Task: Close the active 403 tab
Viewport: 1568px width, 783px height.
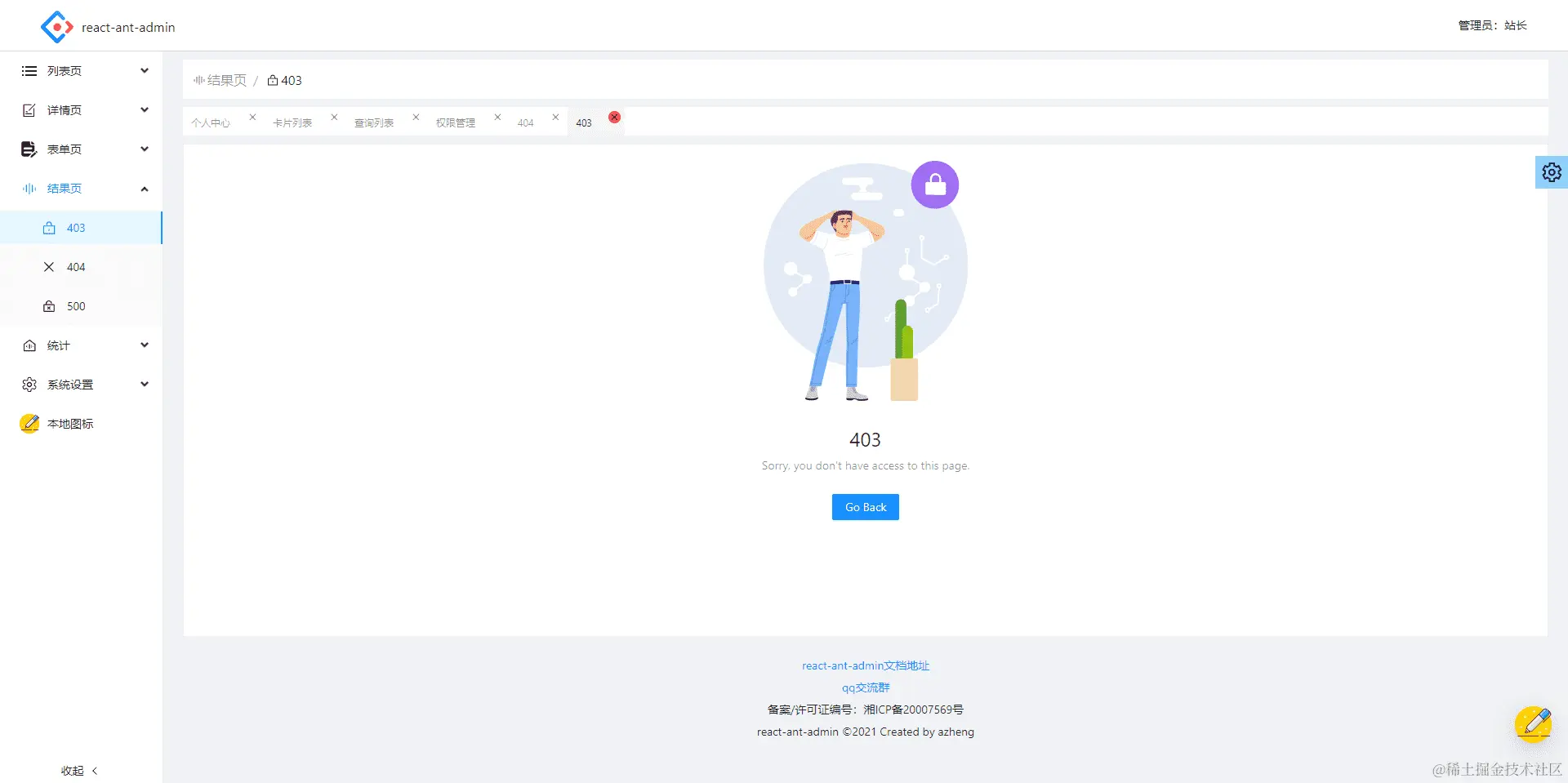Action: [614, 118]
